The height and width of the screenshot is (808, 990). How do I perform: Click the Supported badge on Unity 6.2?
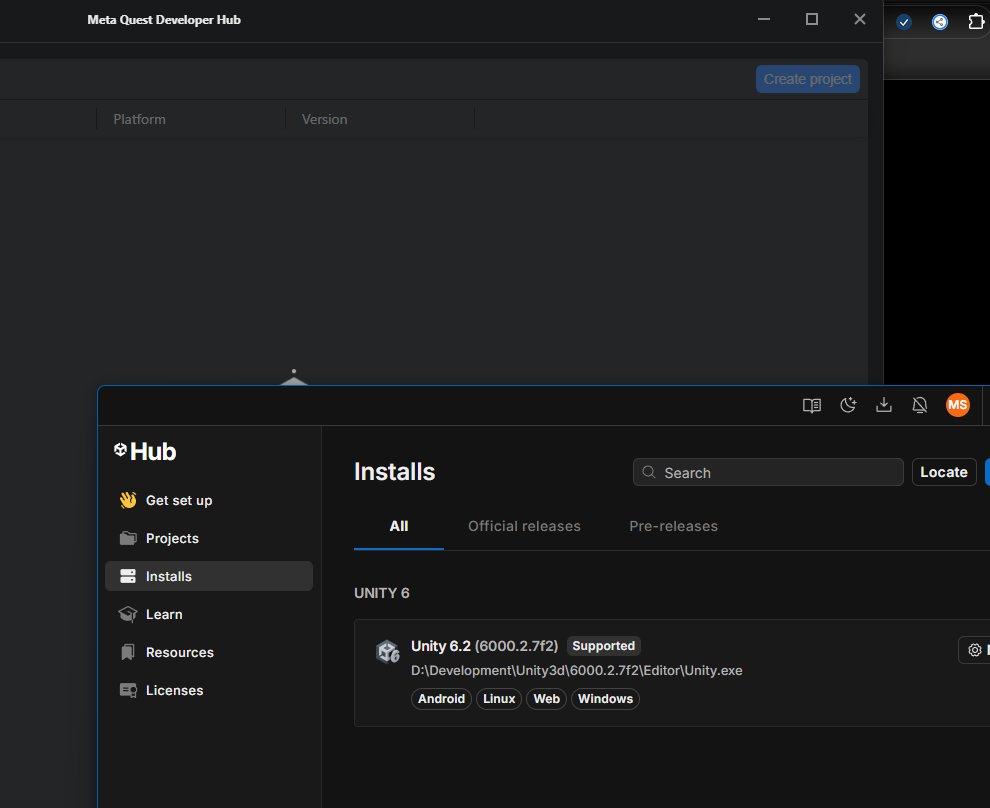tap(604, 646)
